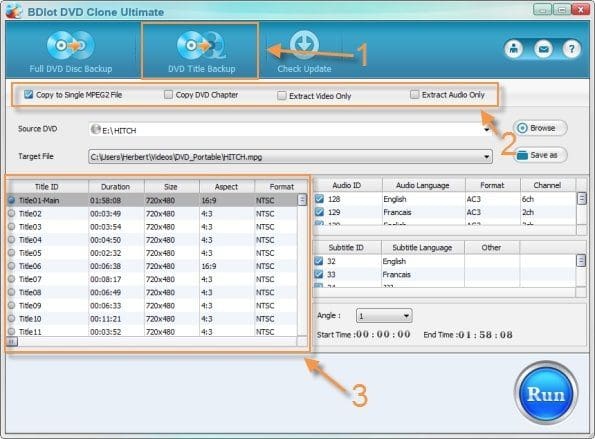This screenshot has height=439, width=595.
Task: Close the BDlot DVD Clone window
Action: tap(581, 9)
